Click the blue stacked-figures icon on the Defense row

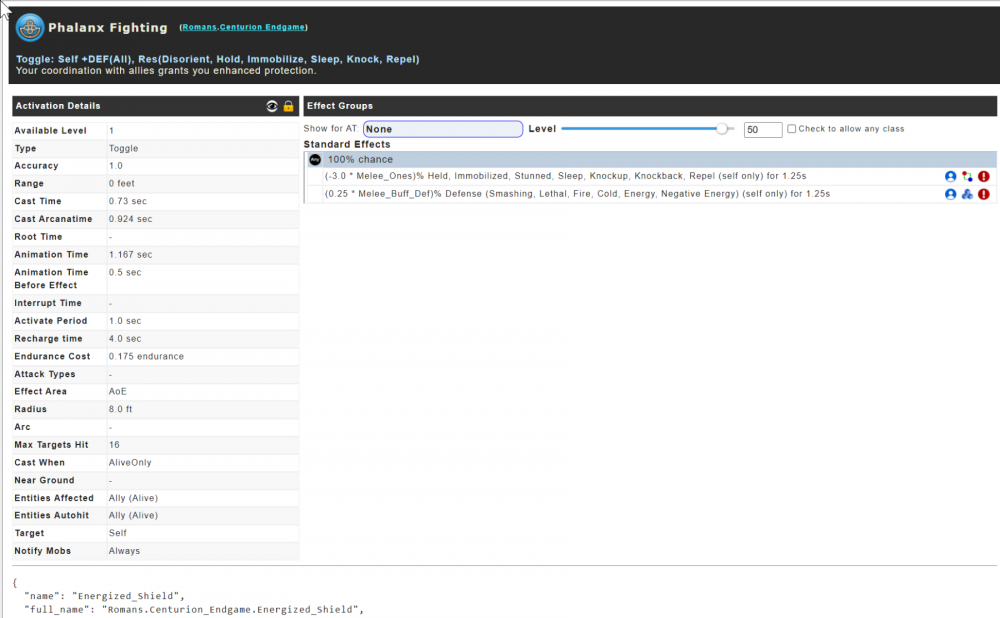click(967, 194)
